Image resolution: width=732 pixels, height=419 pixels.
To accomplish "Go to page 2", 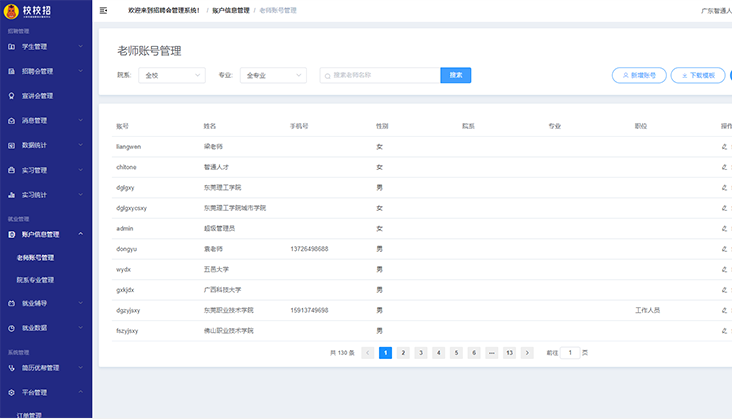I will coord(403,353).
